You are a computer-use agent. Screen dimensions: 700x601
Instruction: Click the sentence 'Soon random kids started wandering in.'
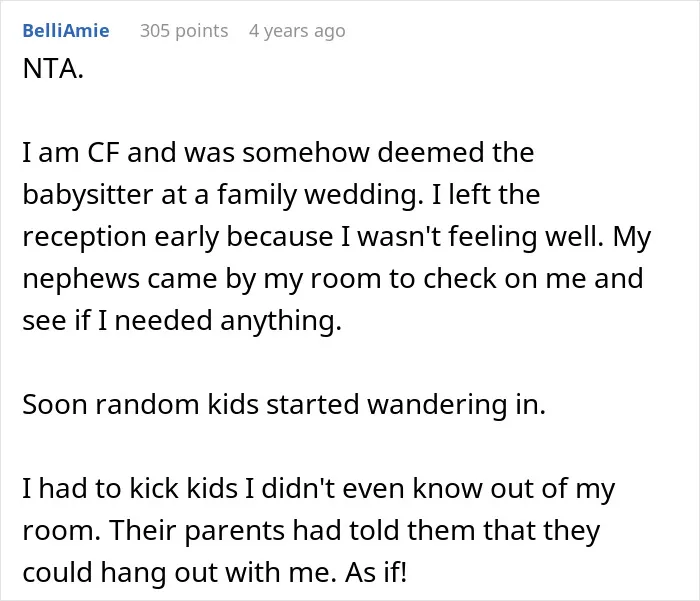tap(284, 405)
